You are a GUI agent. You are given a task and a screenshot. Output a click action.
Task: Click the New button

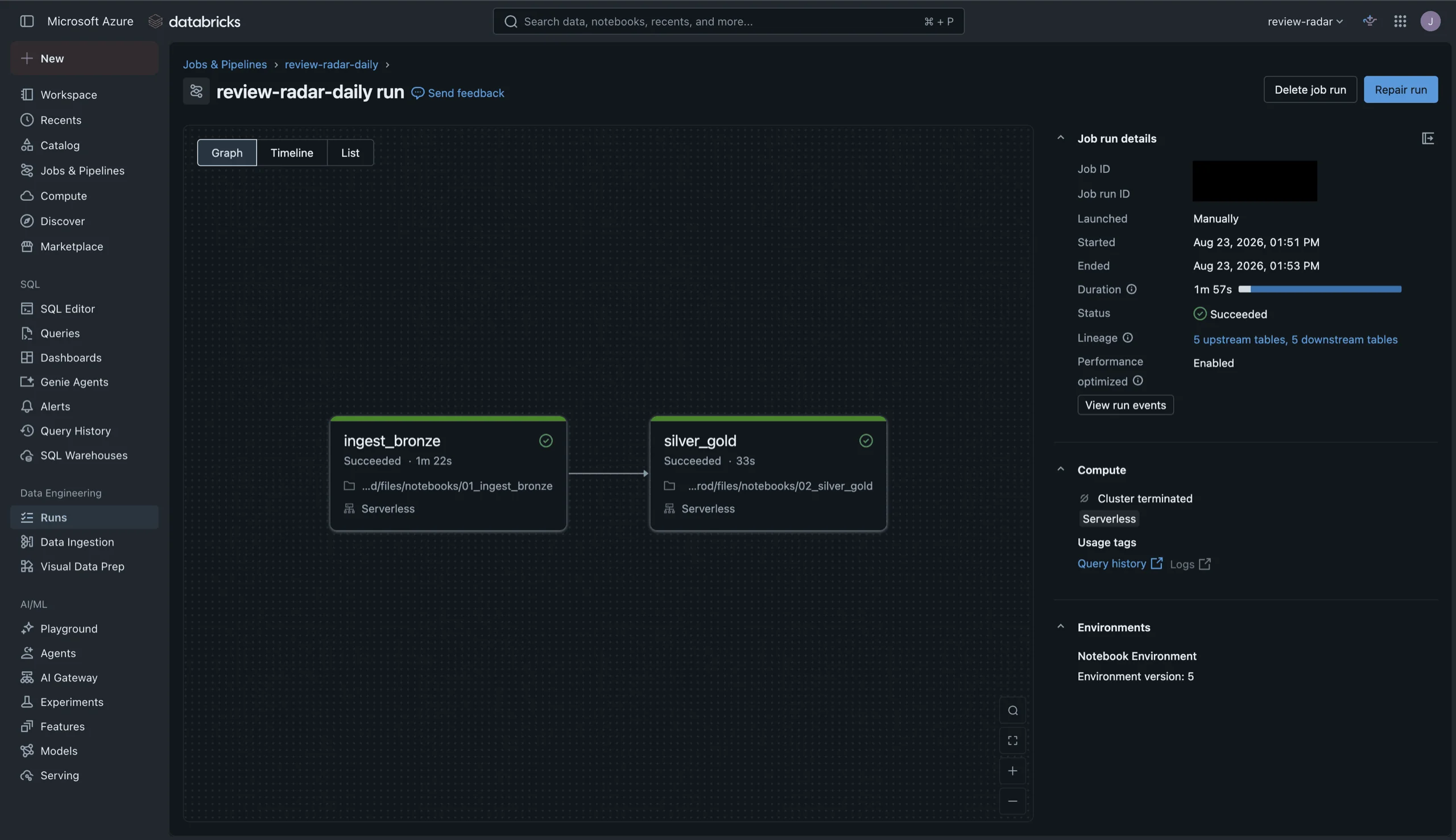84,58
